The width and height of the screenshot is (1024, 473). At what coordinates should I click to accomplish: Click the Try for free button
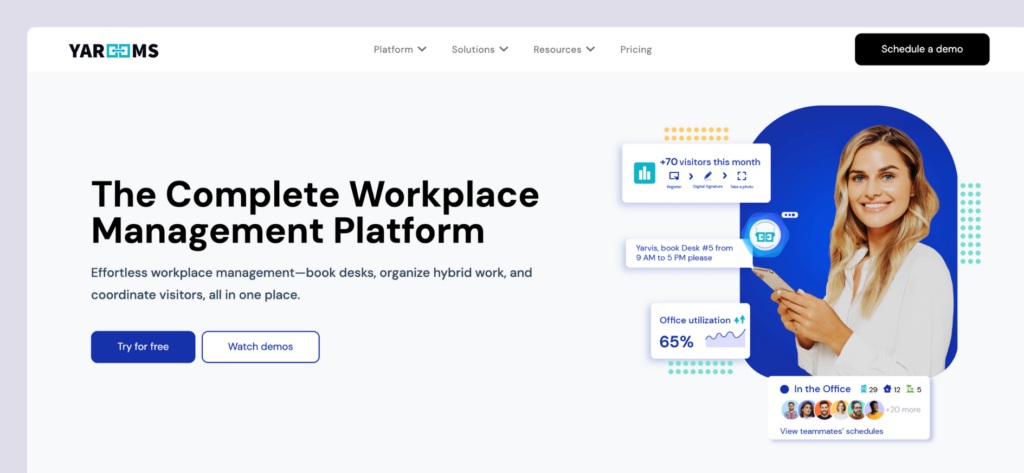click(143, 347)
